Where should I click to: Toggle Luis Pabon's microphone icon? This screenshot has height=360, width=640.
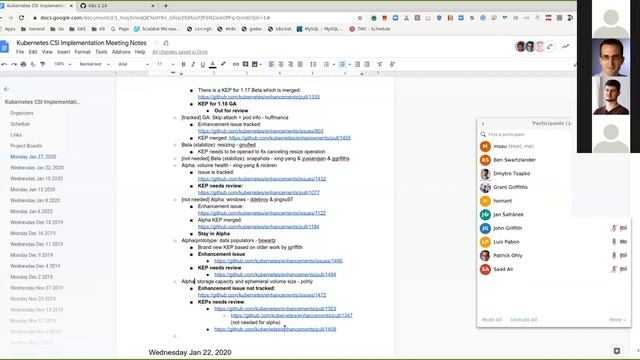[613, 242]
